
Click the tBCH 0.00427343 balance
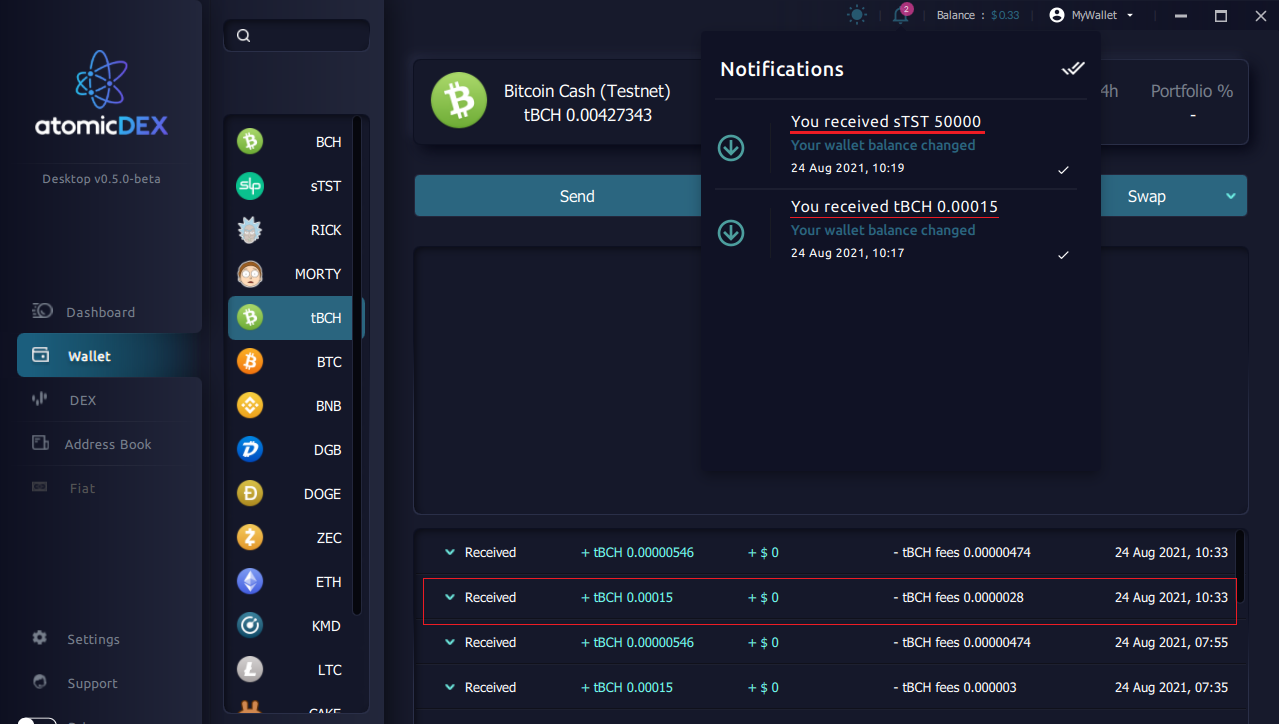click(588, 115)
